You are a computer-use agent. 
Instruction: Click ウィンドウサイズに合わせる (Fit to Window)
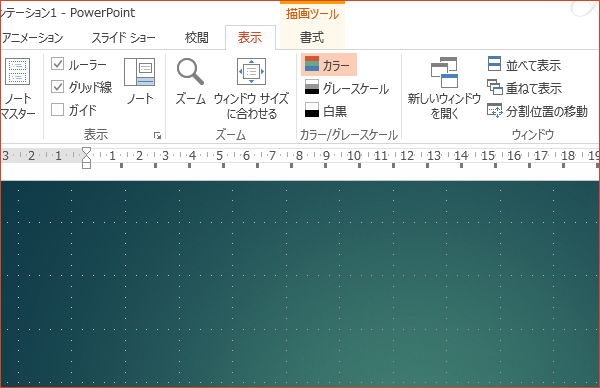point(251,89)
